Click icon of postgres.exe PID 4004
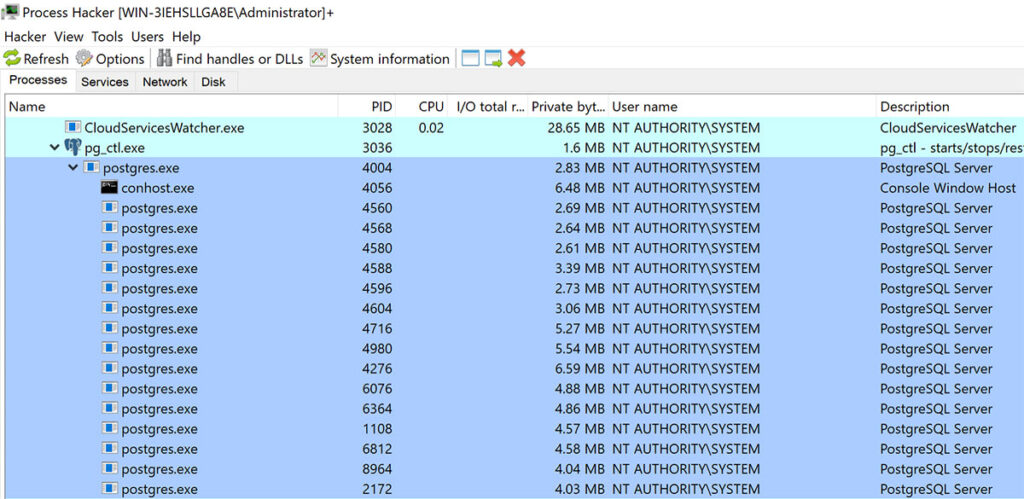This screenshot has height=499, width=1024. 91,168
